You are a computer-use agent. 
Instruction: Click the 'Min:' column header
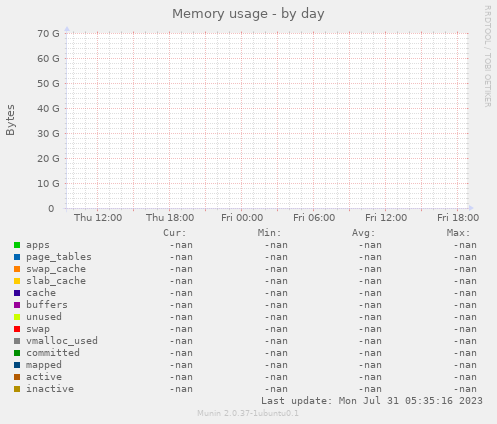click(x=269, y=233)
